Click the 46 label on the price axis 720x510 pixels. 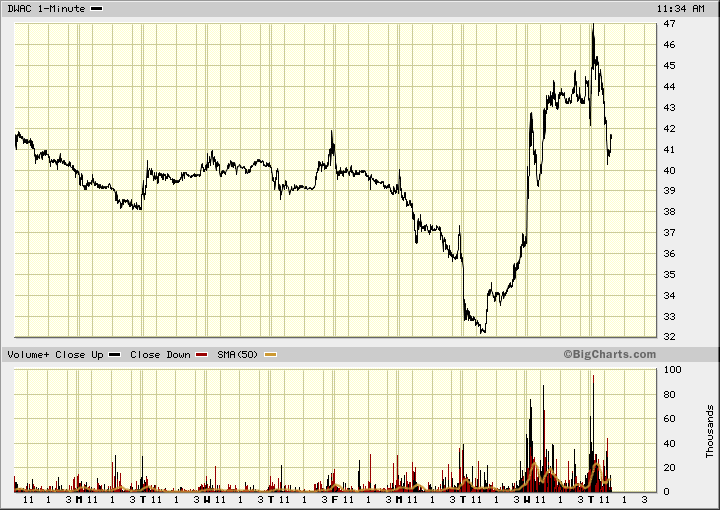click(x=669, y=45)
